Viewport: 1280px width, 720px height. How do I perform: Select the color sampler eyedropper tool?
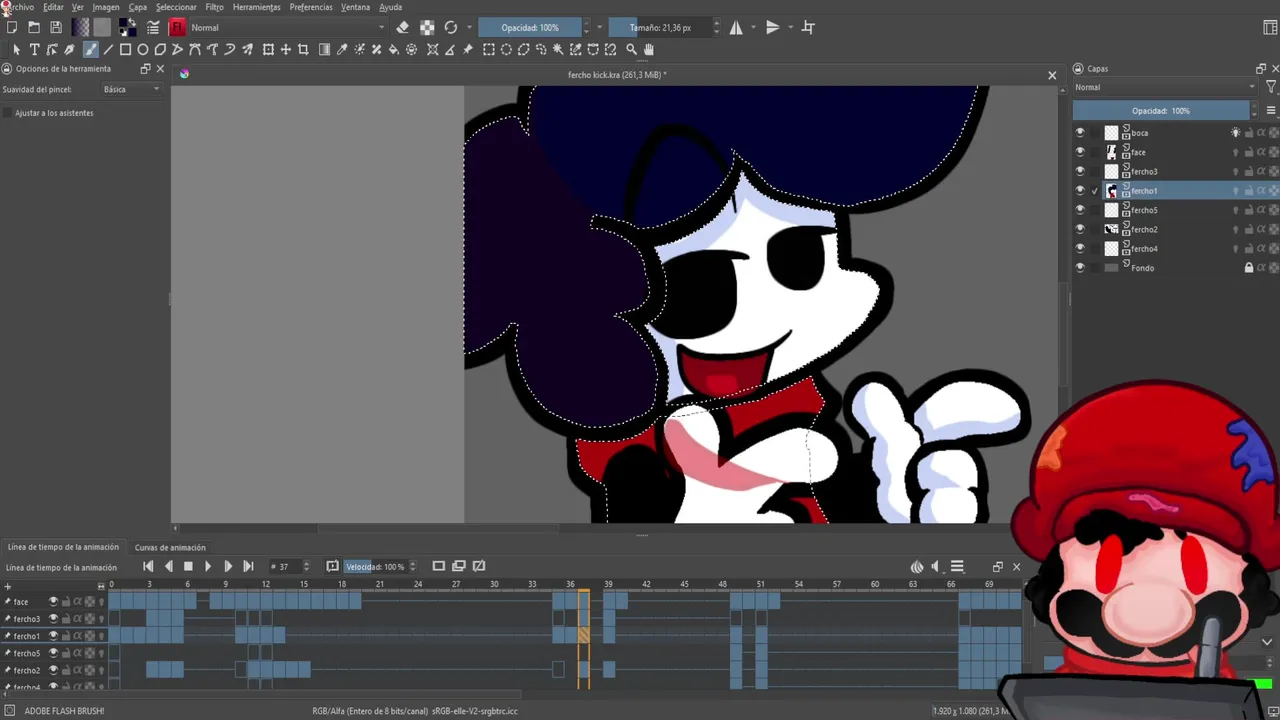342,49
